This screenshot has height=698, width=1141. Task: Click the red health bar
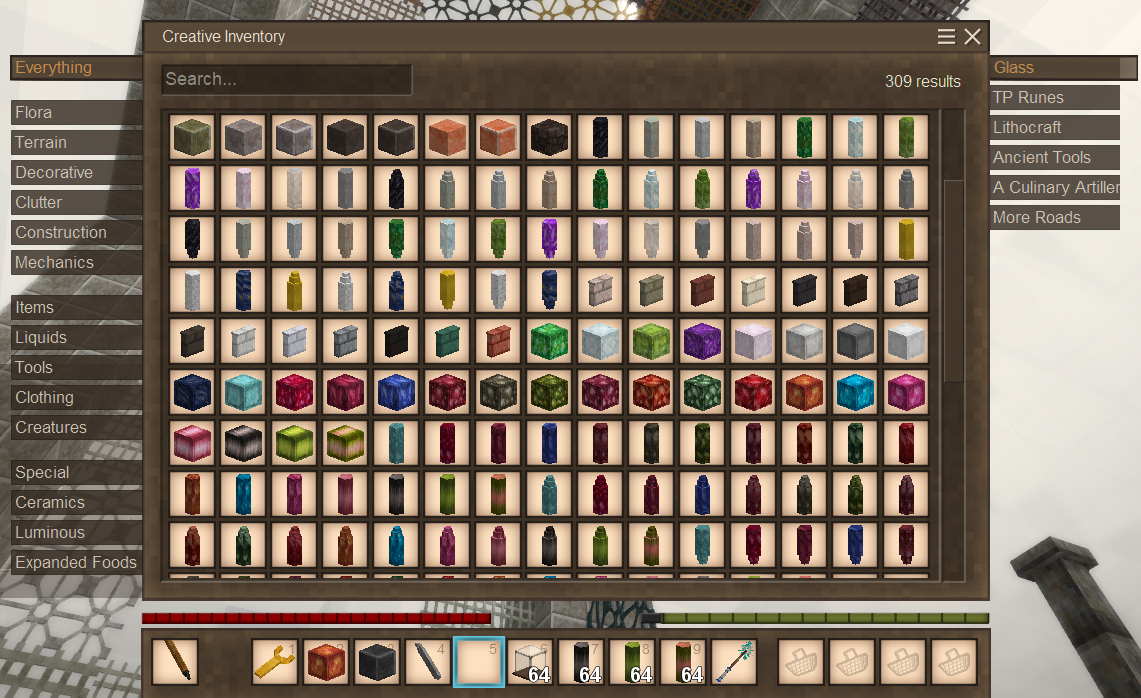coord(317,619)
